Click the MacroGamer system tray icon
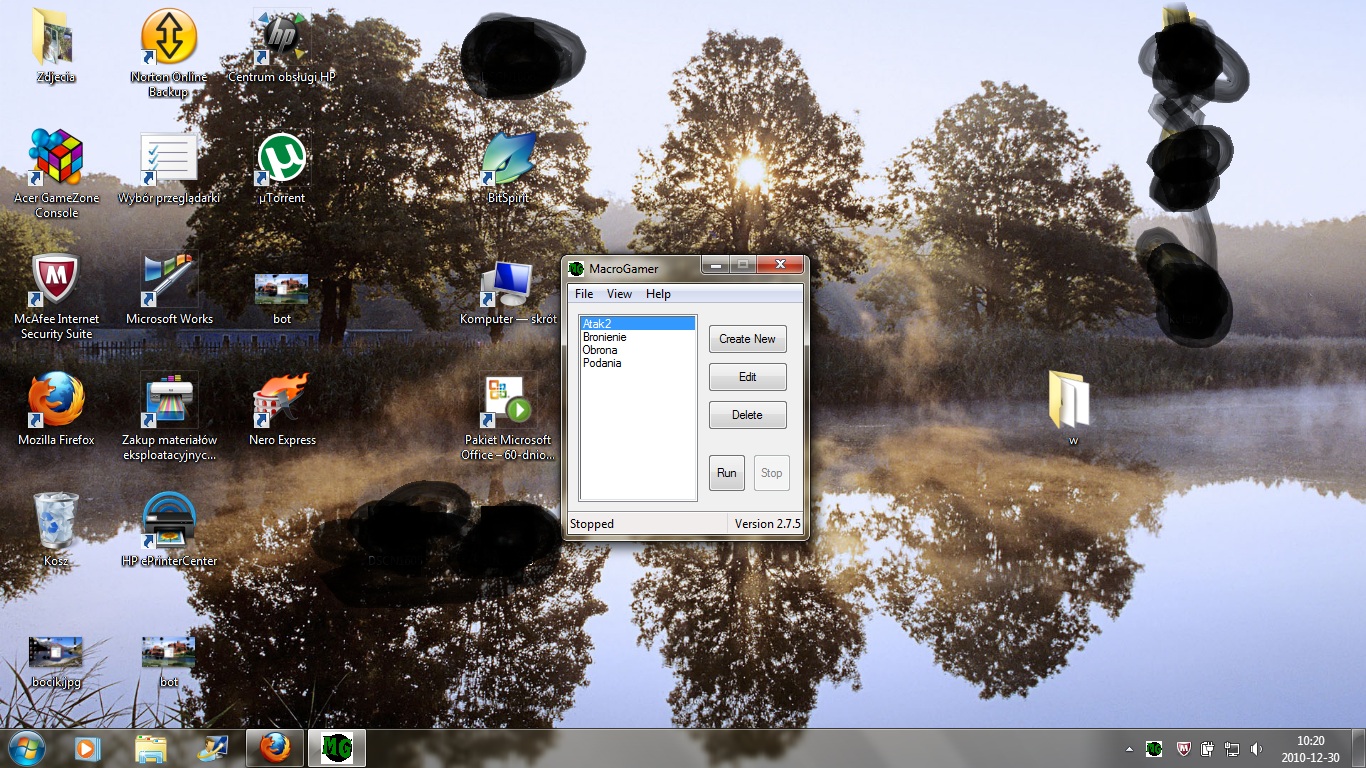 pyautogui.click(x=1154, y=748)
